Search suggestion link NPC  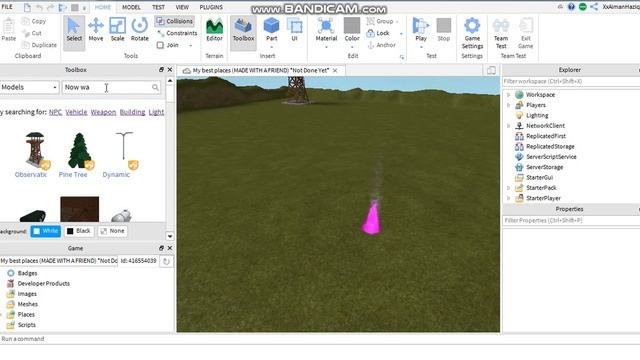55,112
